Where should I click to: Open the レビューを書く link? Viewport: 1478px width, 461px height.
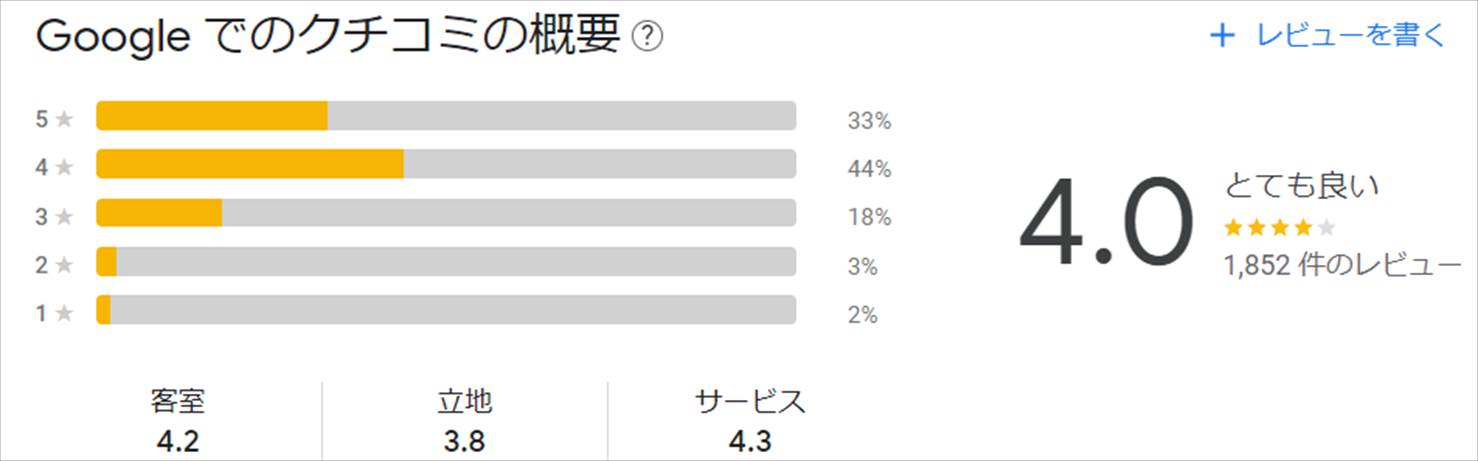(x=1350, y=36)
